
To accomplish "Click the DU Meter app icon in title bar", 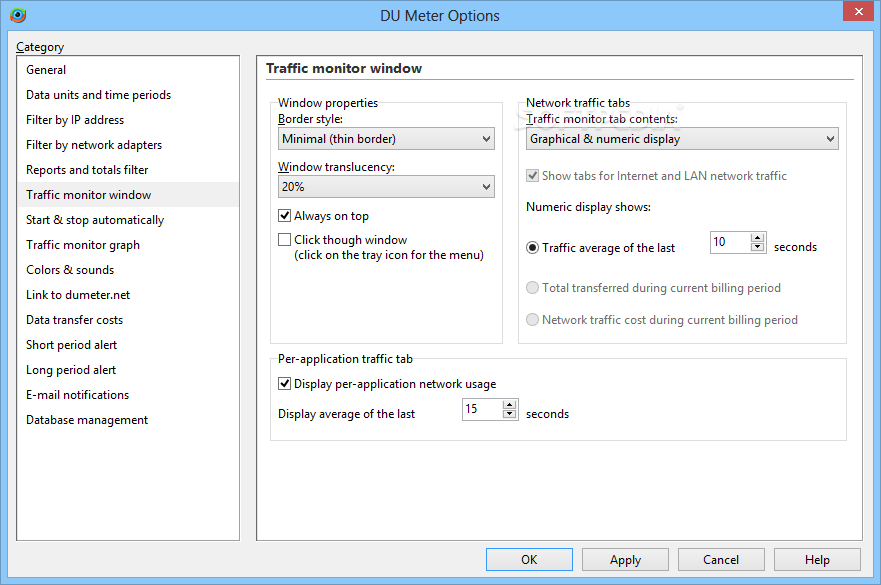I will [18, 15].
